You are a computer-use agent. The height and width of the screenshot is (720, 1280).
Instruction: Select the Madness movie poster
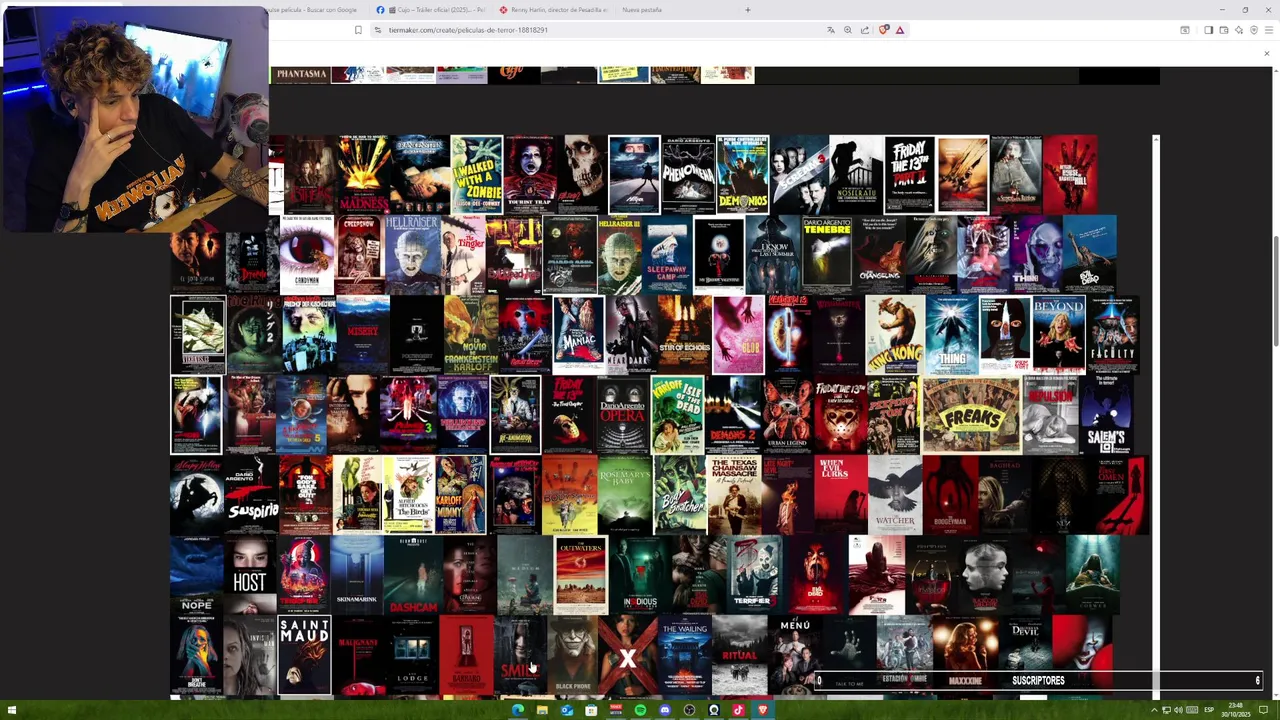(363, 175)
